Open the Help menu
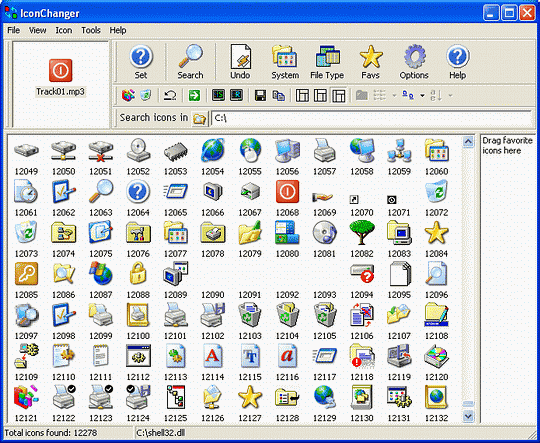The width and height of the screenshot is (540, 443). [118, 30]
